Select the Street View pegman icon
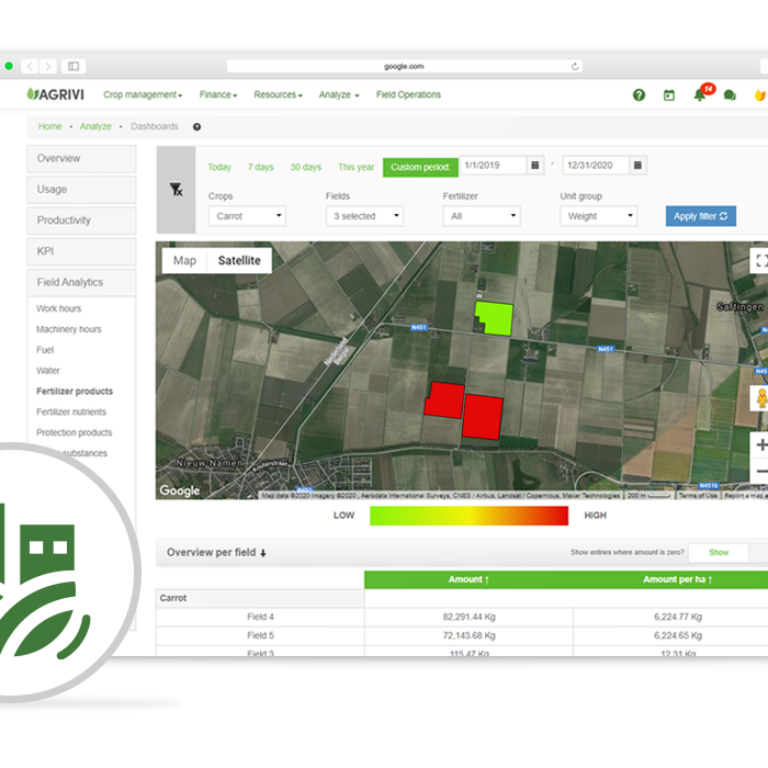768x768 pixels. 761,398
